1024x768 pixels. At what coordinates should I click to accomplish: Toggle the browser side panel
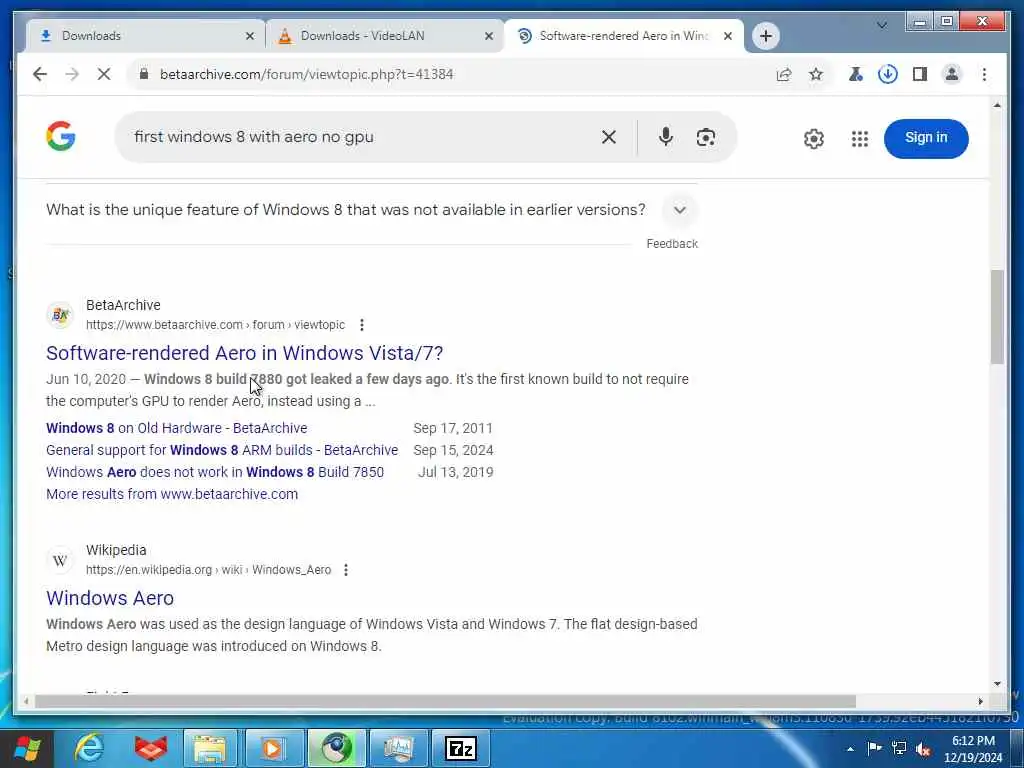(x=920, y=74)
